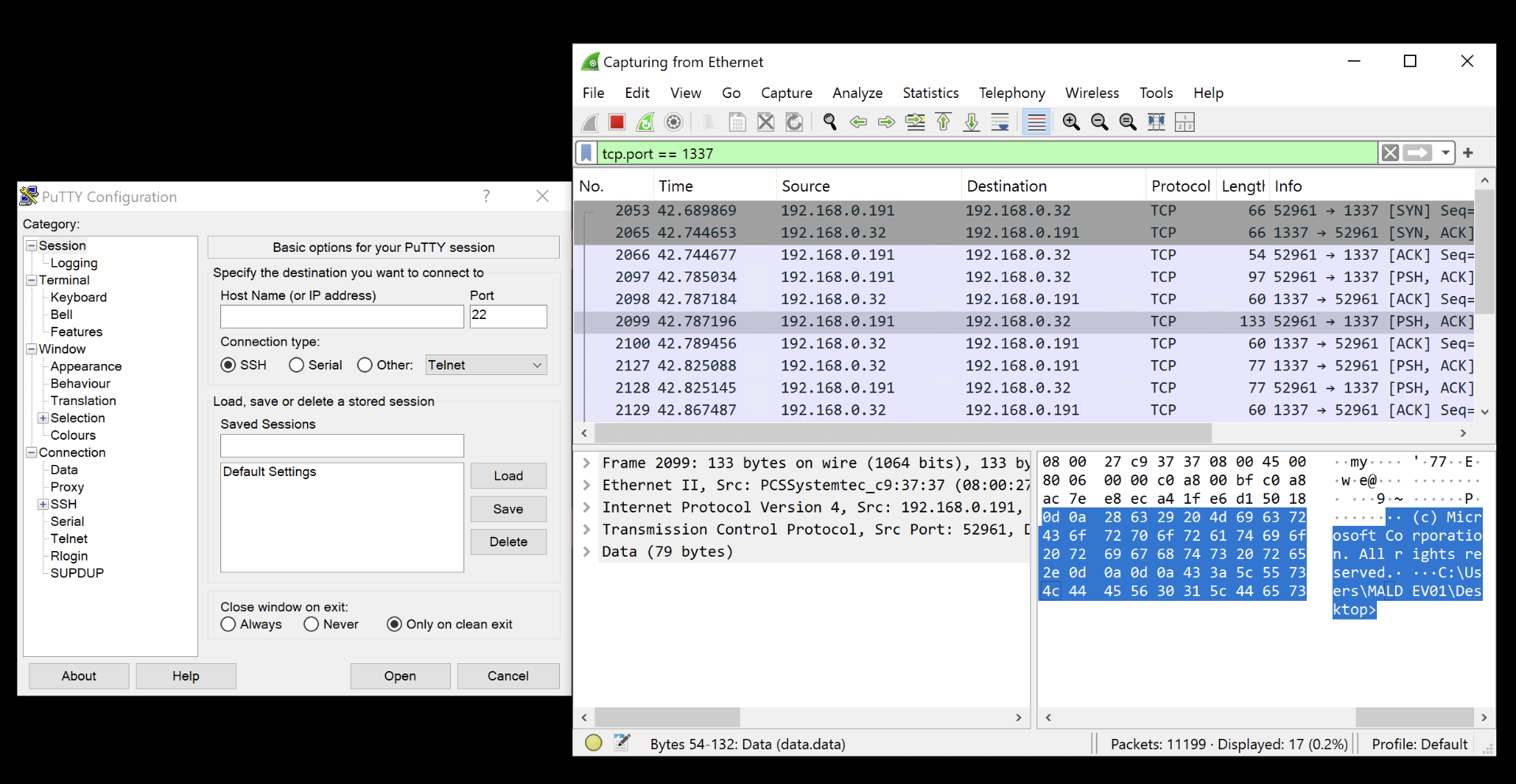
Task: Expand Ethernet II details row
Action: click(x=587, y=485)
